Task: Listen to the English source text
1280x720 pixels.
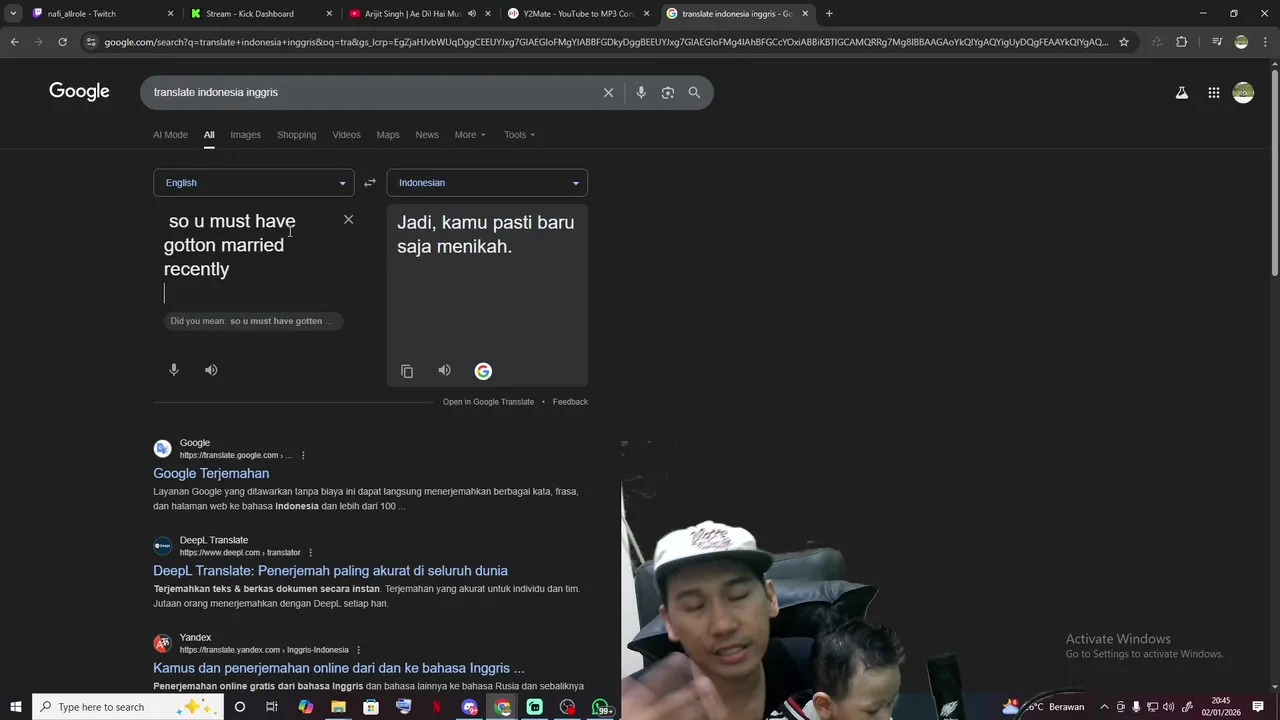Action: [211, 370]
